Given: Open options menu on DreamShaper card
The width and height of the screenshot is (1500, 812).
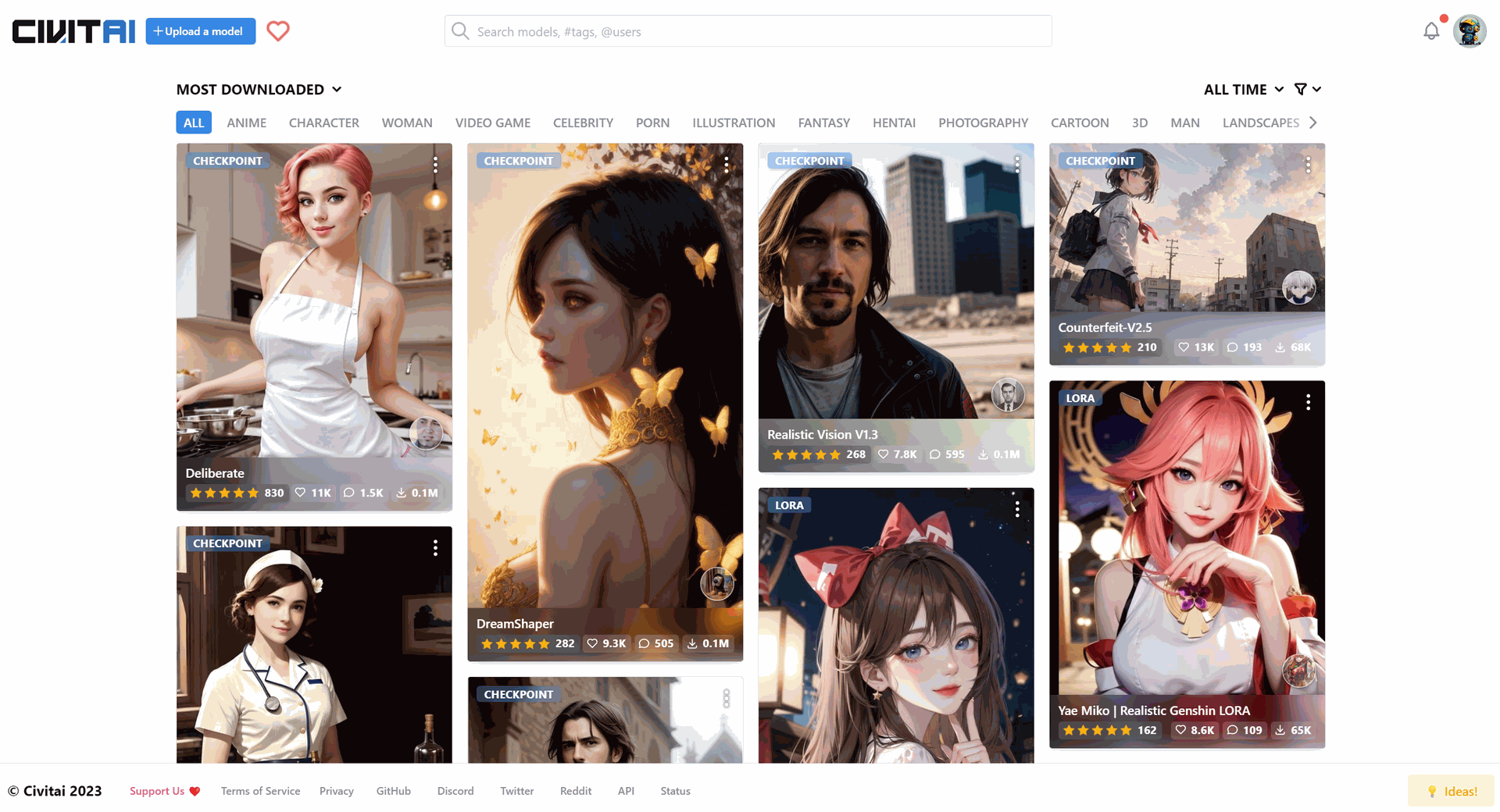Looking at the screenshot, I should pos(727,164).
